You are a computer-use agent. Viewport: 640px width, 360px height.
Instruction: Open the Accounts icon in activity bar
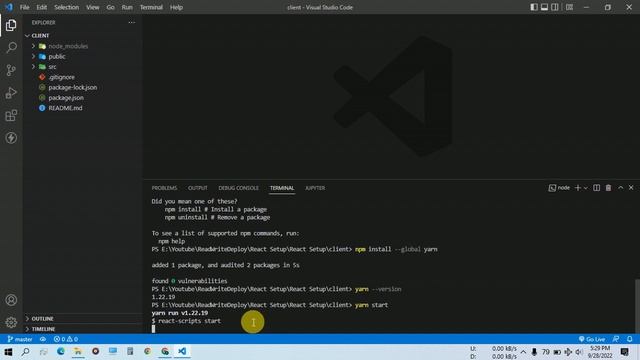click(x=11, y=300)
